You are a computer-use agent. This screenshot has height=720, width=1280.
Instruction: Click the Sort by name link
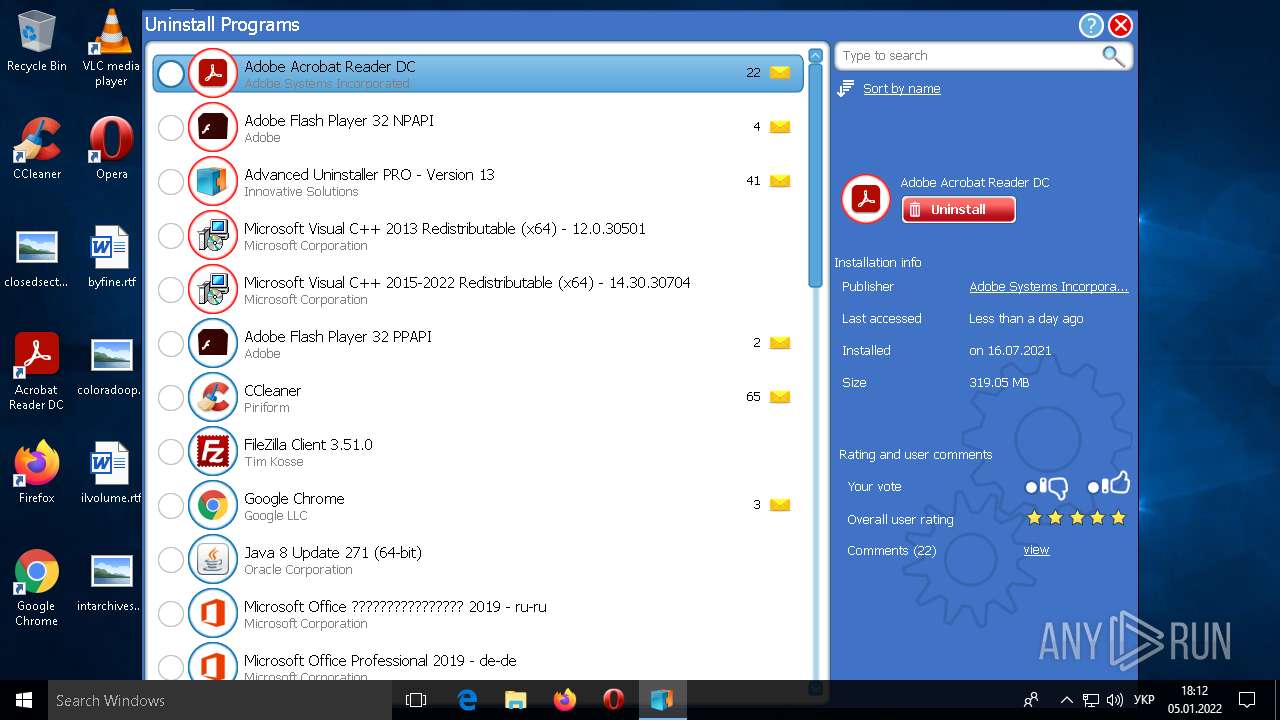901,89
